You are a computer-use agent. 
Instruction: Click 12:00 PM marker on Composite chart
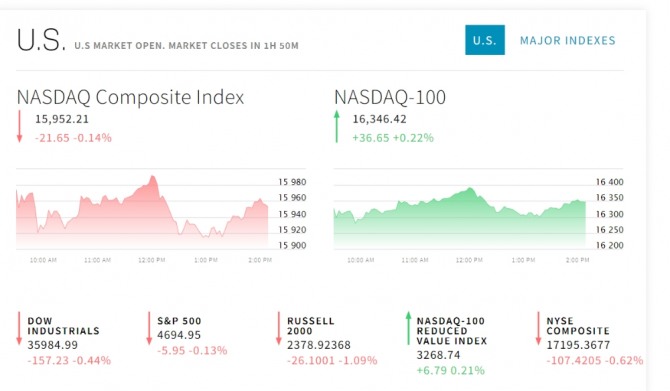152,260
